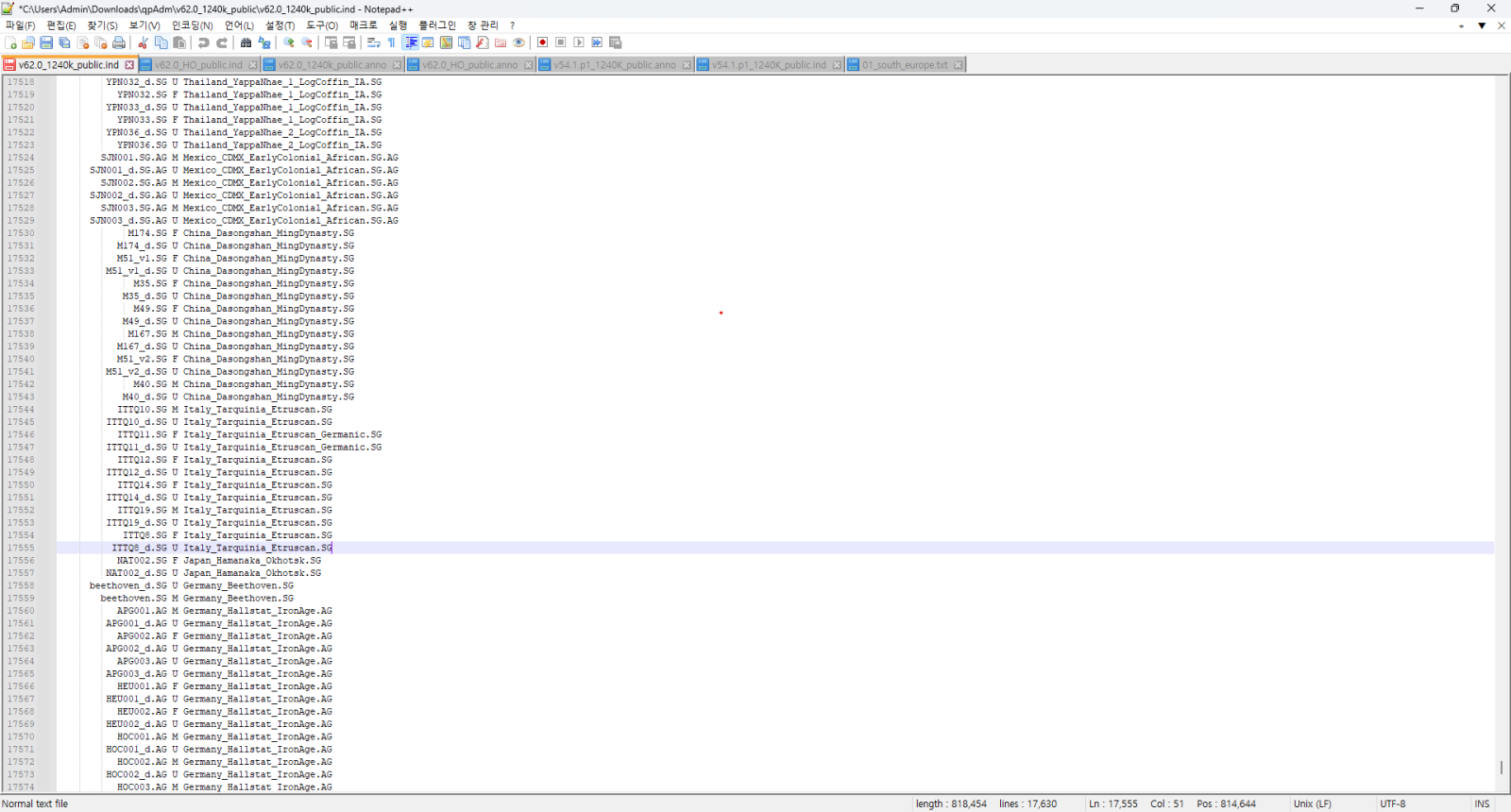Click line NAT002.SG F Japan_Hamanaka_Okhotsk.SG
This screenshot has width=1511, height=812.
click(219, 561)
